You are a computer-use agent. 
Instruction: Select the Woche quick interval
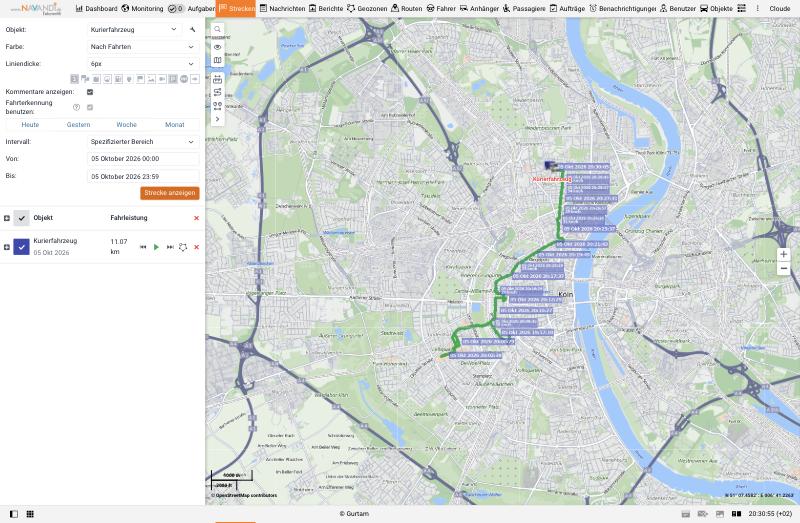pos(127,124)
